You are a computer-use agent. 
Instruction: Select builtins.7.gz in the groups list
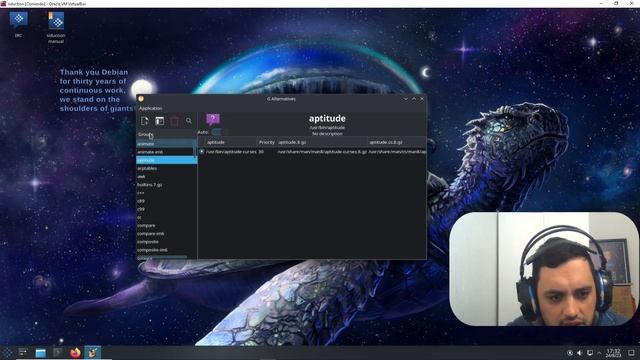click(x=167, y=184)
